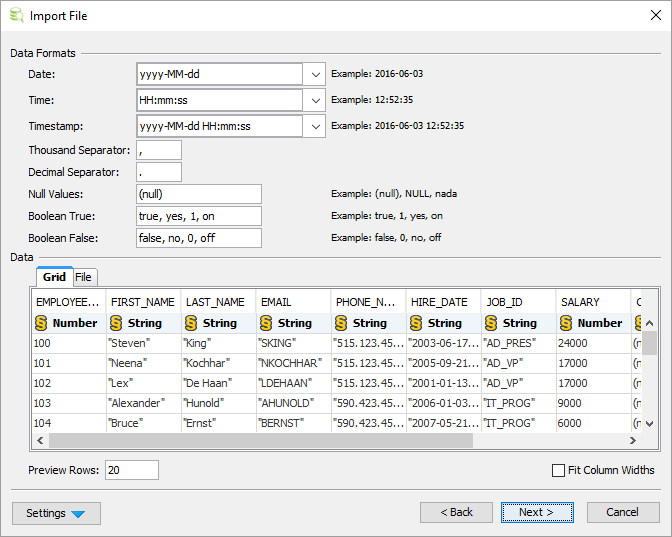Click the grid's scroll up arrow
Image resolution: width=672 pixels, height=537 pixels.
(x=649, y=323)
